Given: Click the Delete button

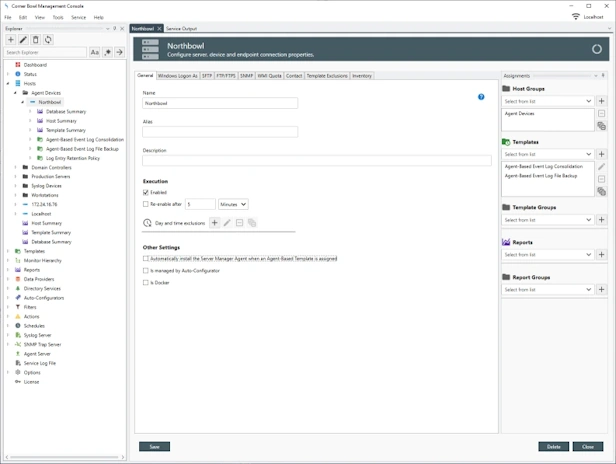Looking at the screenshot, I should click(x=553, y=447).
